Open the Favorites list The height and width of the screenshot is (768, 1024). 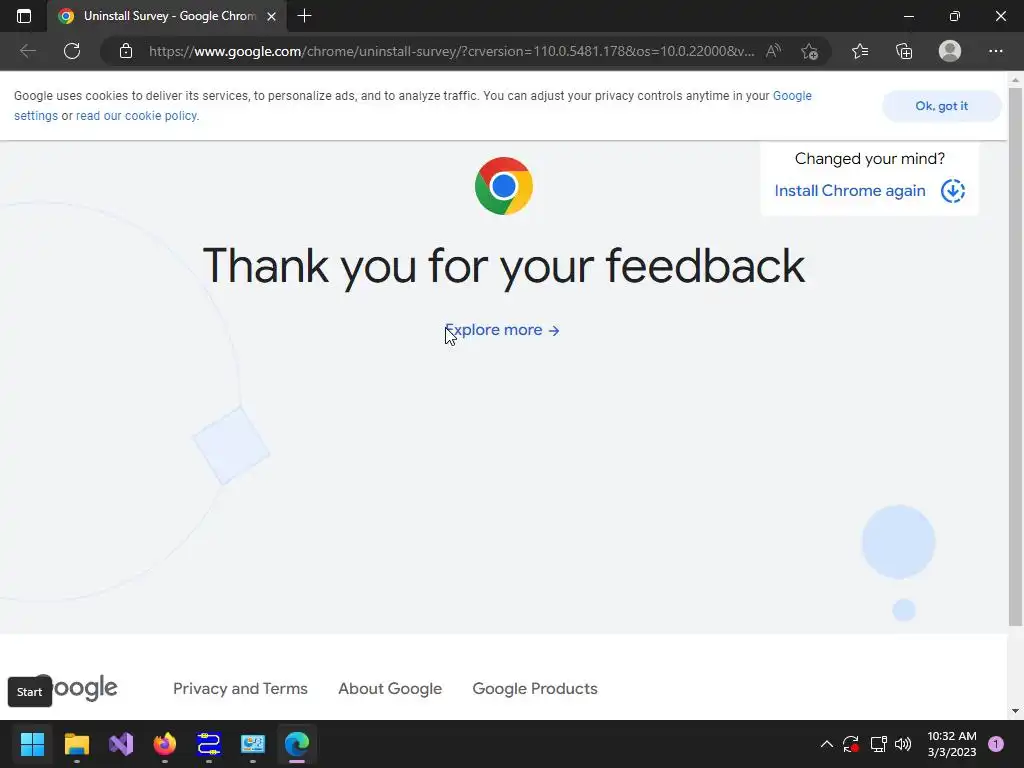pos(860,51)
